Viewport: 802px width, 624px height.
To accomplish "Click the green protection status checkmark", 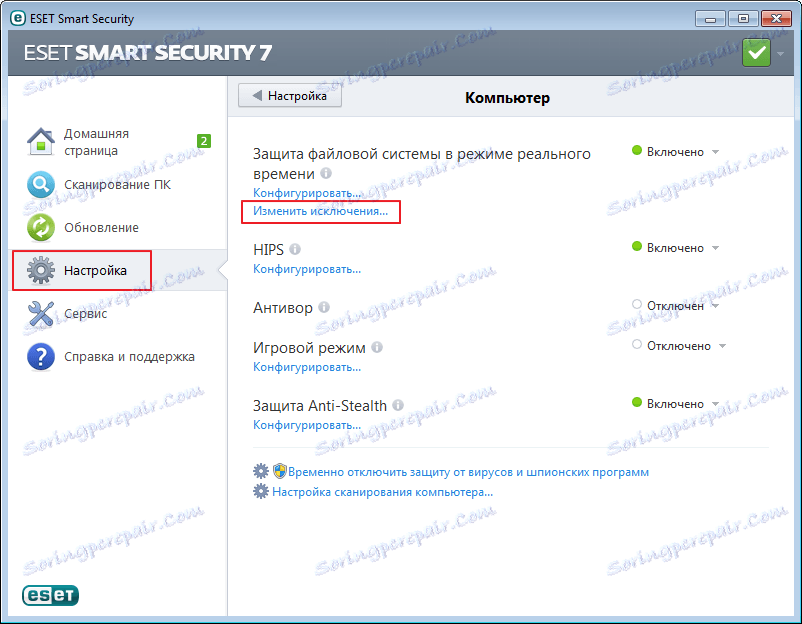I will point(756,52).
